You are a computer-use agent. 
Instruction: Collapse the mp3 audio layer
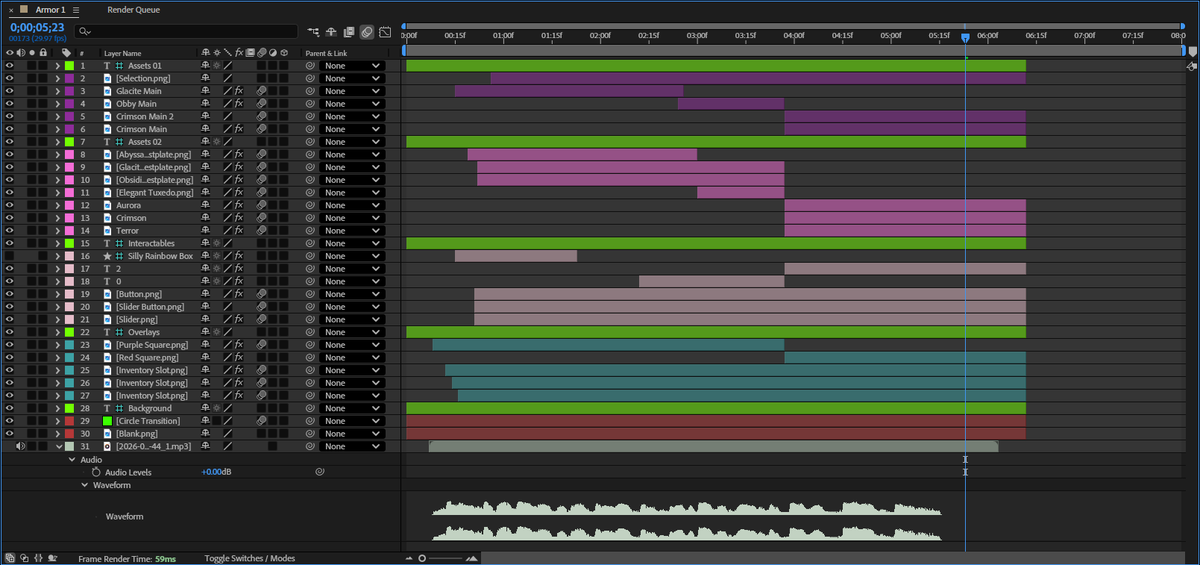pos(57,446)
